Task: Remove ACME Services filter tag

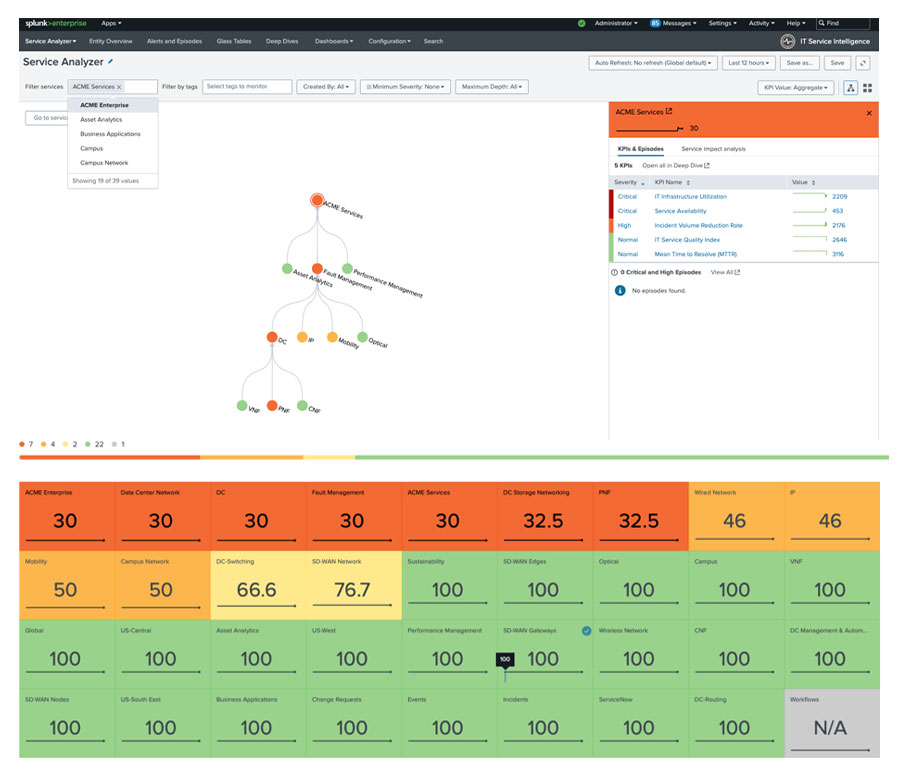Action: tap(119, 87)
